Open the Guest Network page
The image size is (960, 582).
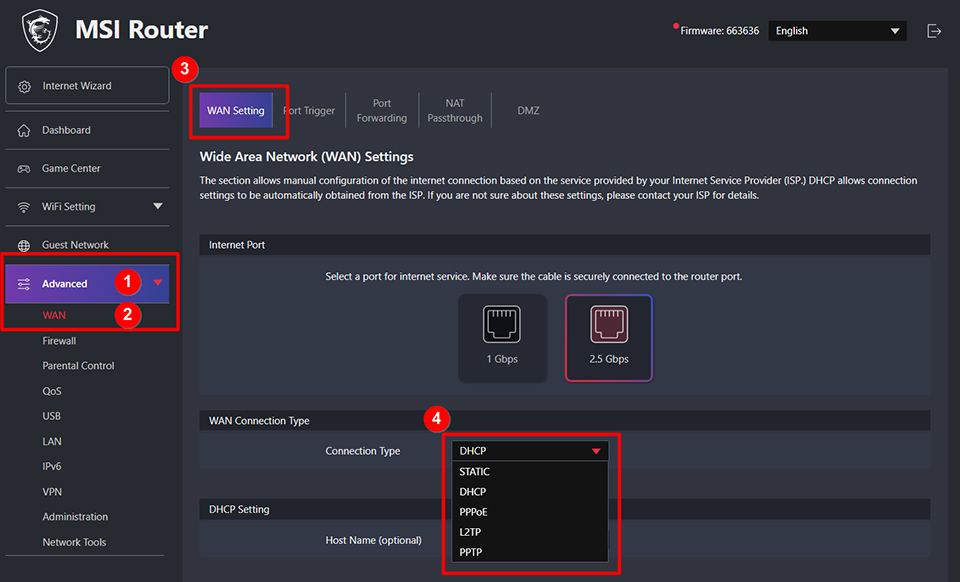click(x=87, y=245)
